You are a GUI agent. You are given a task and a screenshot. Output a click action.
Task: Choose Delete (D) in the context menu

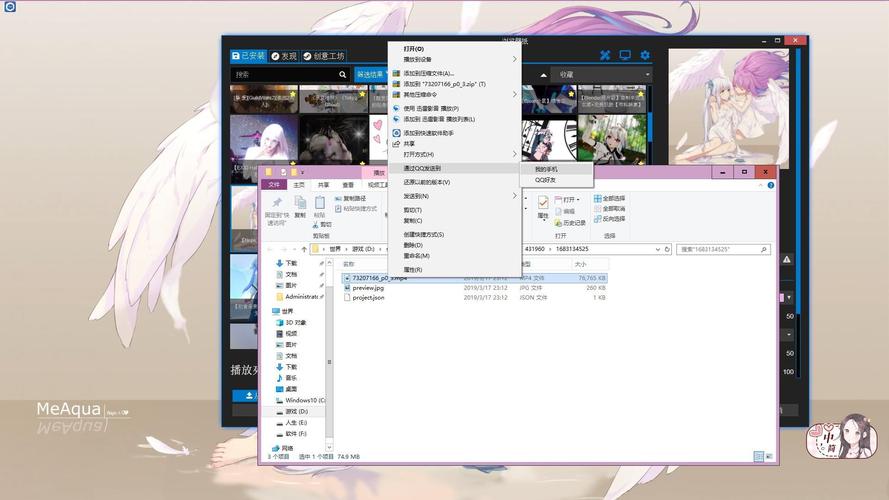[x=454, y=245]
